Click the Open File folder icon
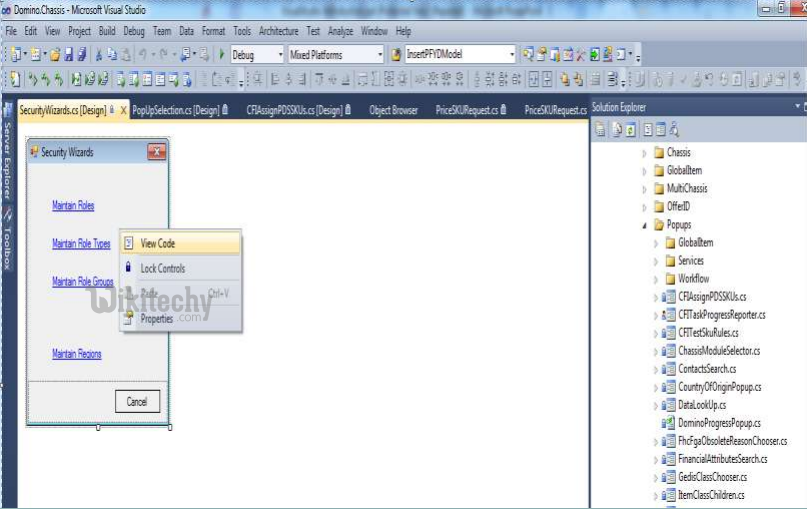Viewport: 807px width, 509px height. click(55, 55)
